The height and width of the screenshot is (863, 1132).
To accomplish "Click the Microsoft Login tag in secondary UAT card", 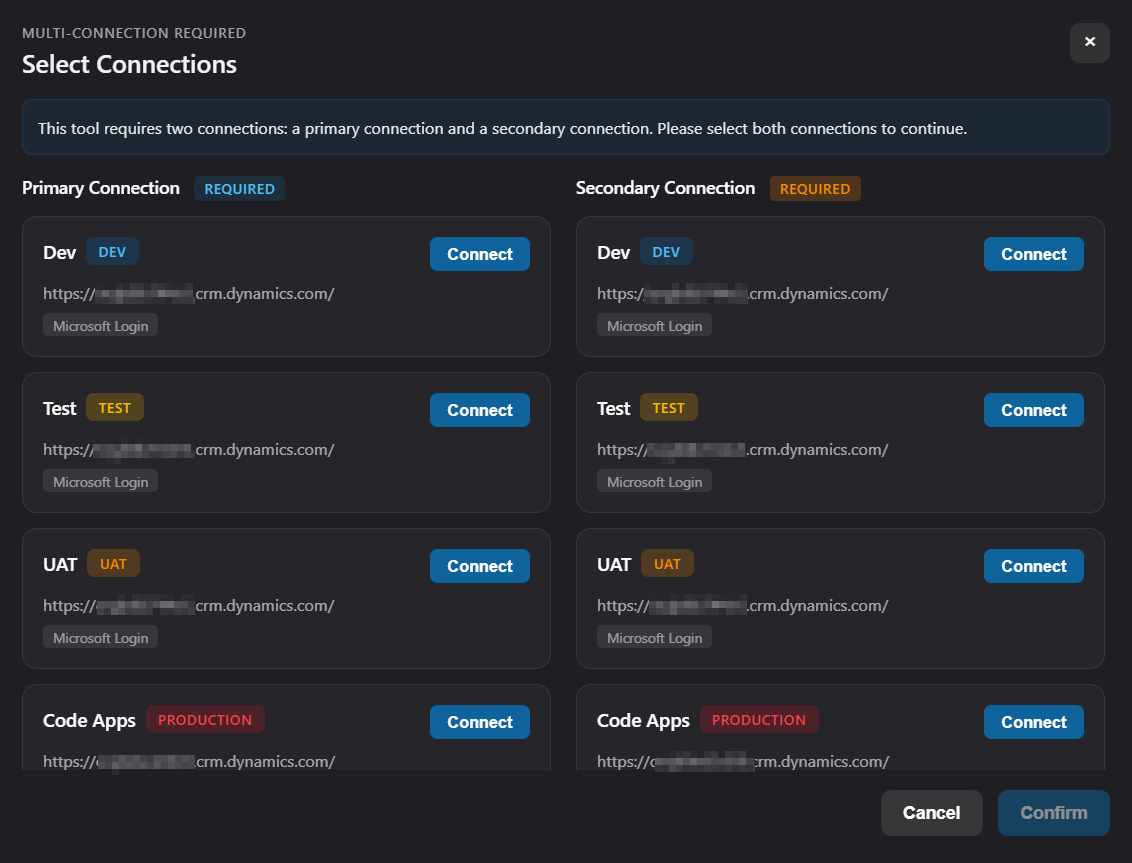I will click(654, 638).
